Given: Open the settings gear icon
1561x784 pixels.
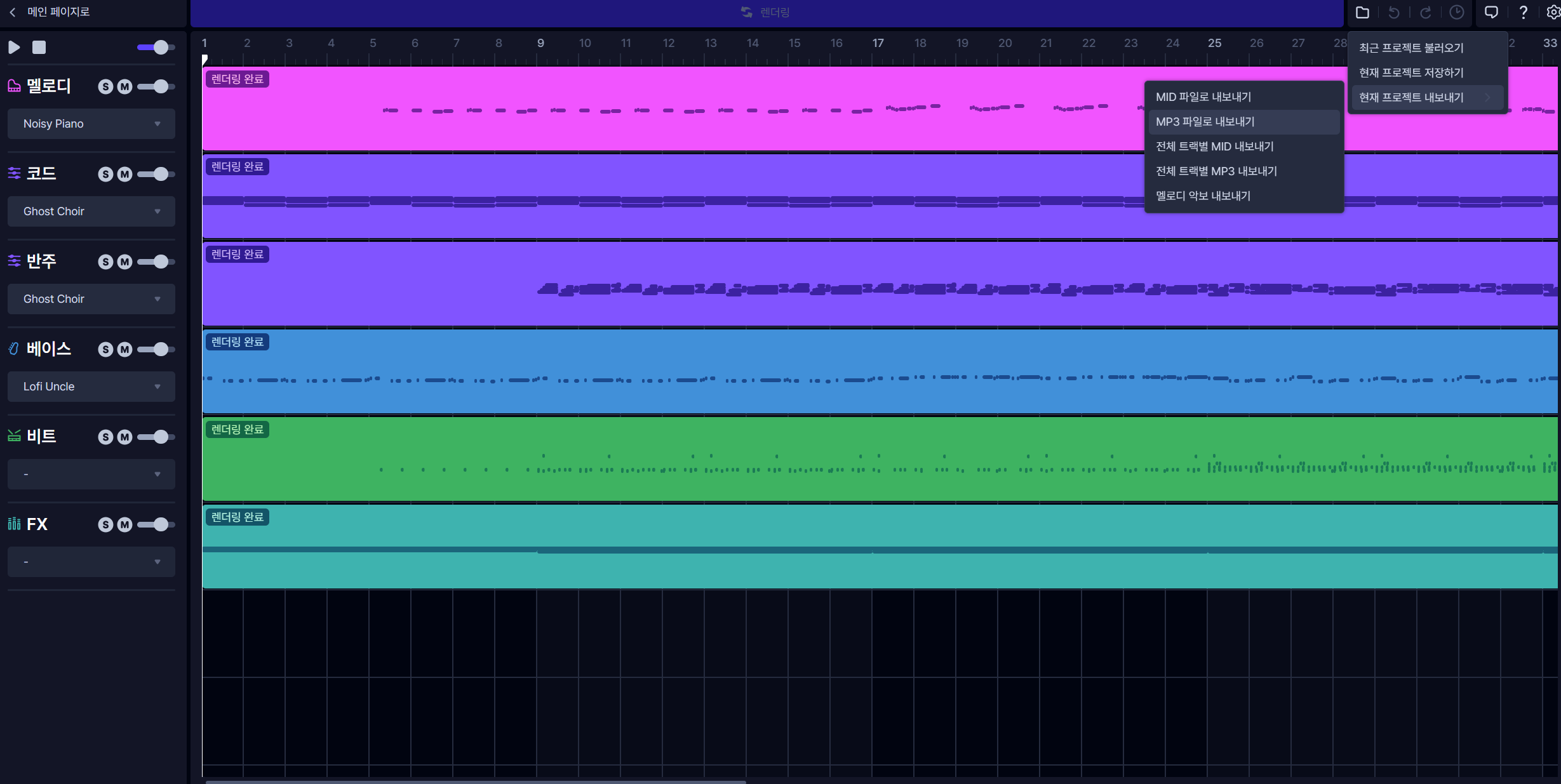Looking at the screenshot, I should click(1553, 12).
